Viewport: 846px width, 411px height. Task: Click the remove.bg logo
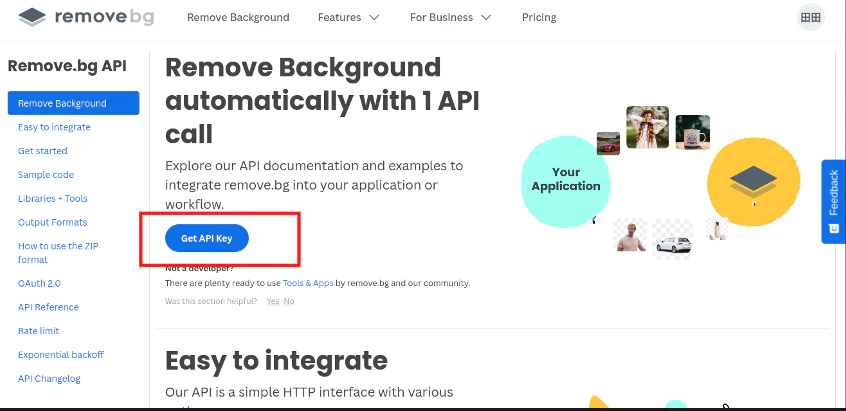(86, 17)
